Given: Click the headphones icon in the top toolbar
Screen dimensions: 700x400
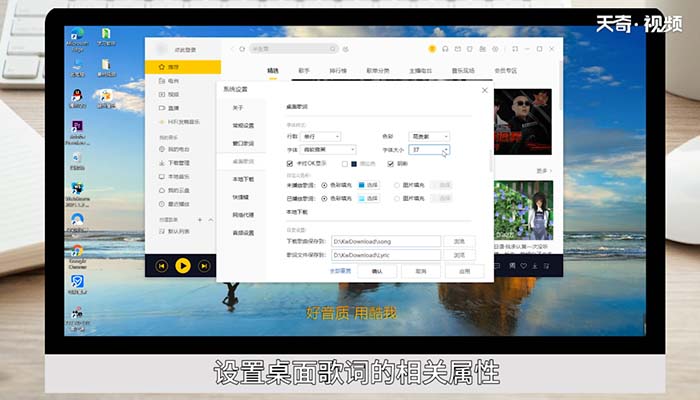Looking at the screenshot, I should (x=445, y=49).
